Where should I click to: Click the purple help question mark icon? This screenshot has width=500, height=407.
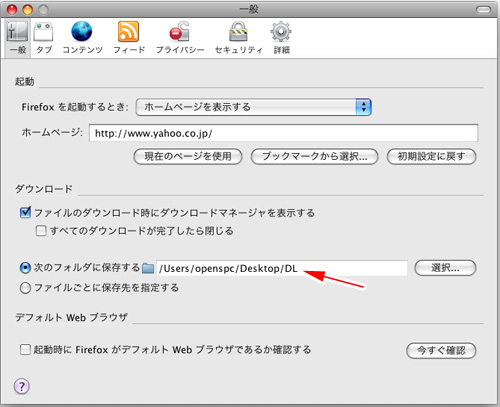click(22, 386)
